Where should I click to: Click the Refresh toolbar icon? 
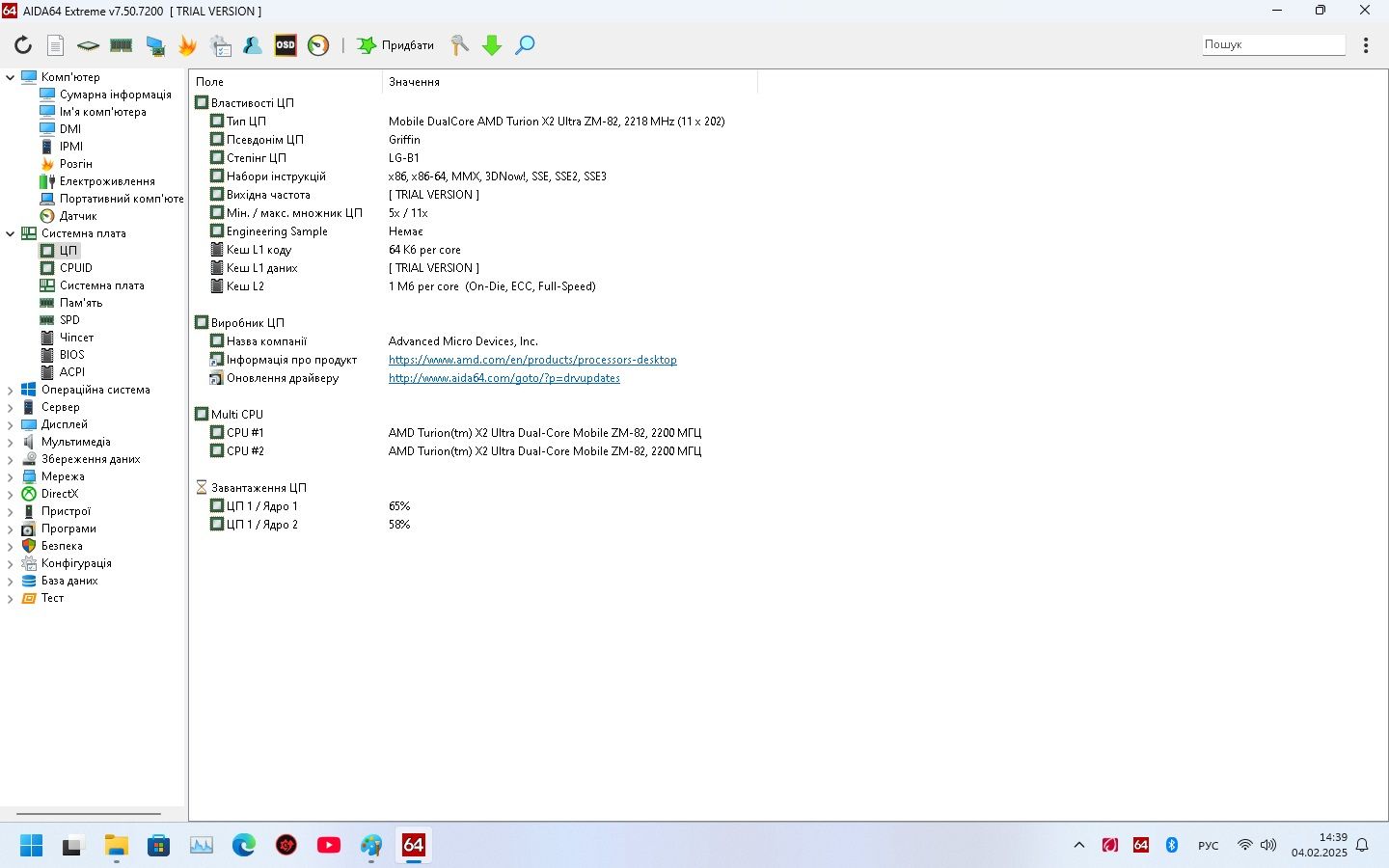[23, 45]
